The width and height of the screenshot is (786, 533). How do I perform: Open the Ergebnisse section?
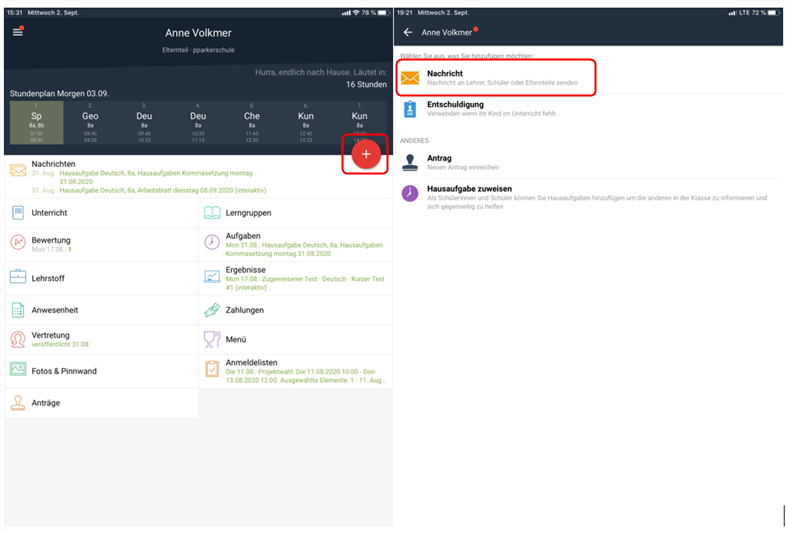point(295,278)
